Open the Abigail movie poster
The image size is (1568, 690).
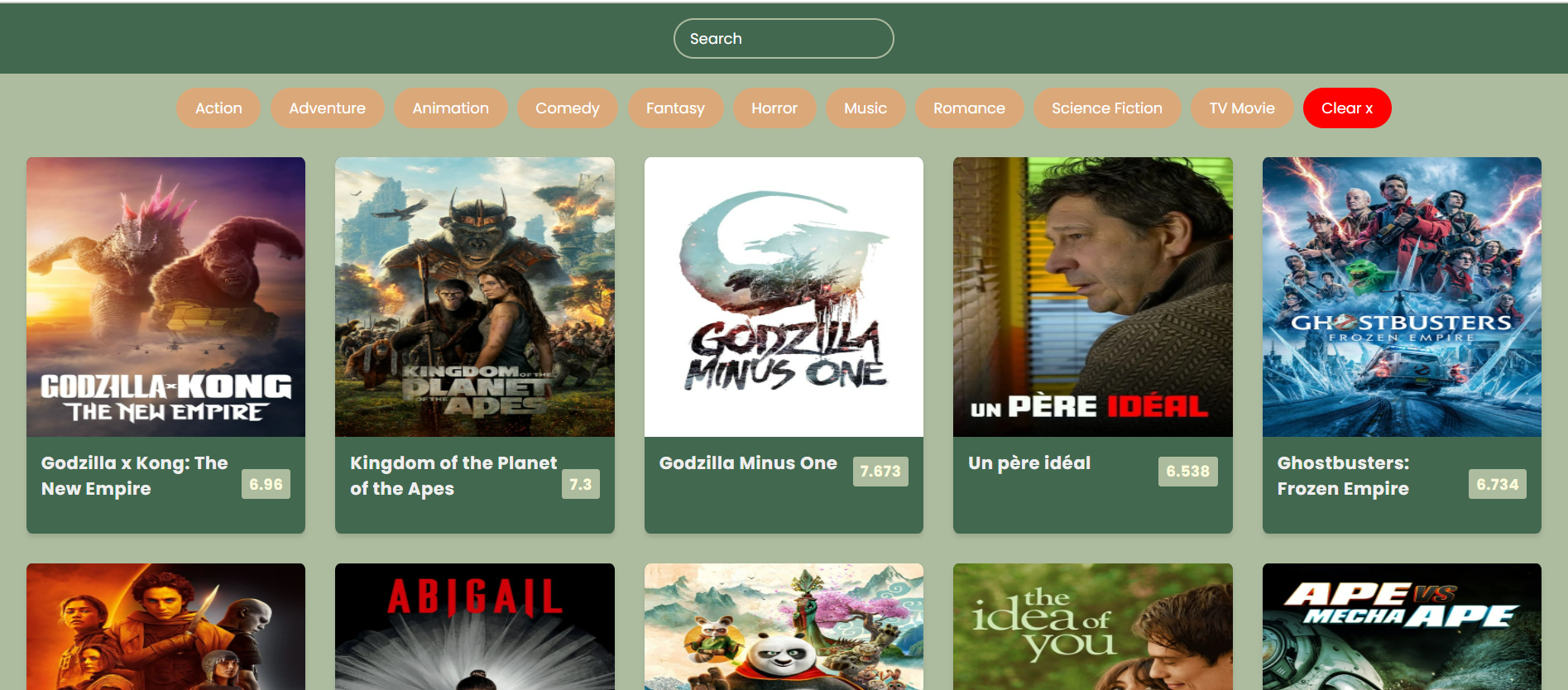coord(475,627)
